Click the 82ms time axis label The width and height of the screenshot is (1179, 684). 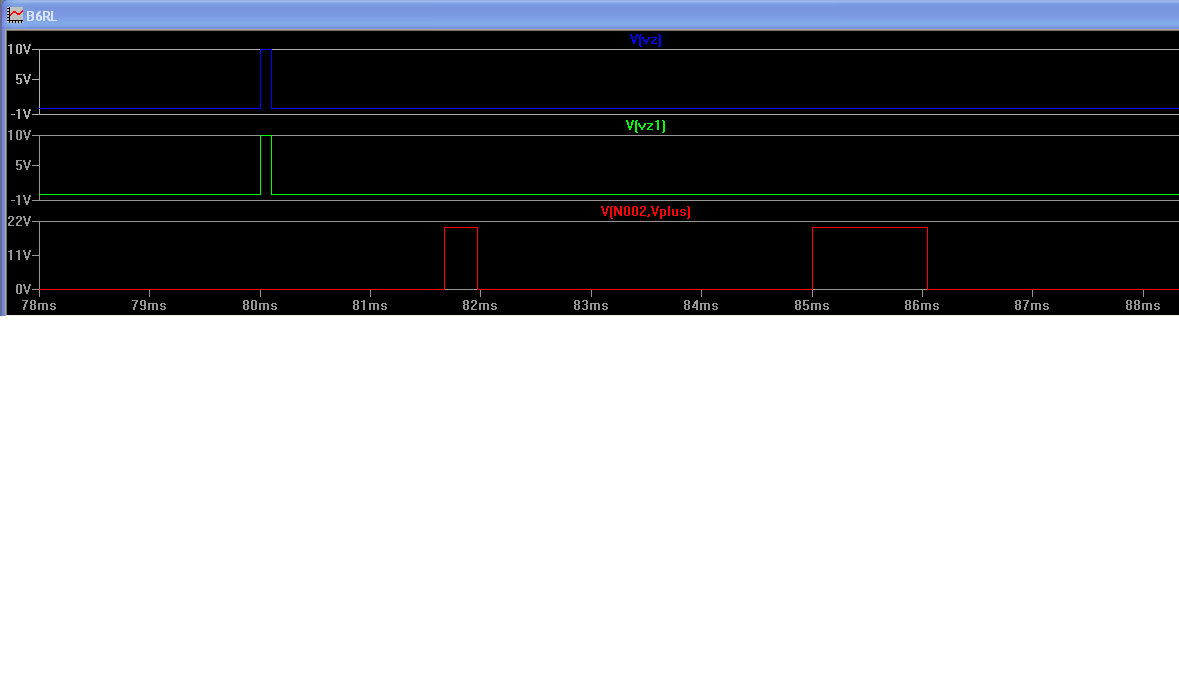click(480, 305)
